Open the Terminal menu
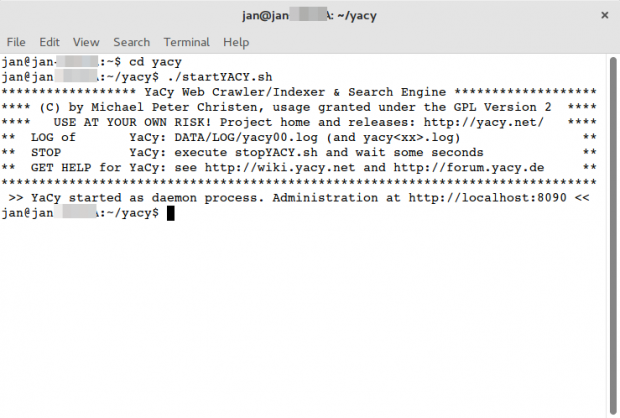The width and height of the screenshot is (620, 418). coord(187,42)
